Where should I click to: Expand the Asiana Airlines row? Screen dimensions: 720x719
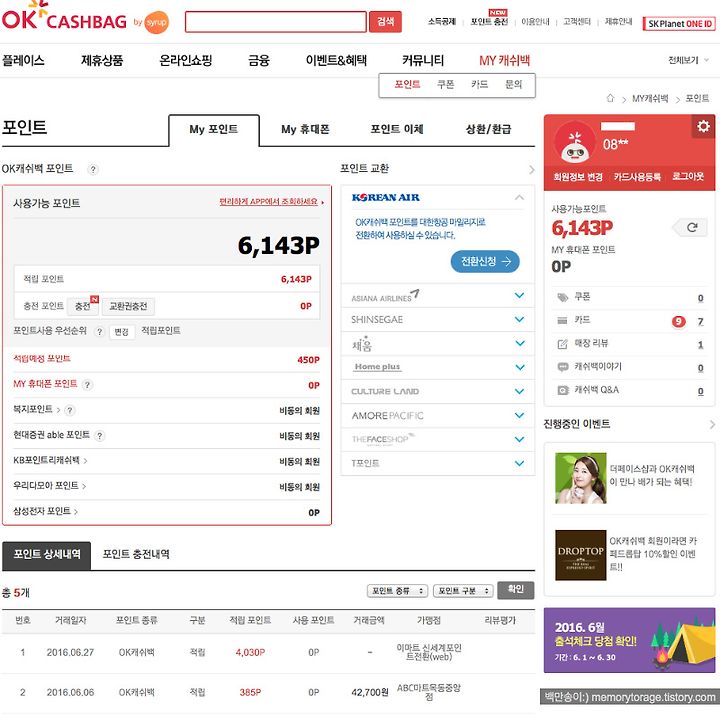[519, 295]
